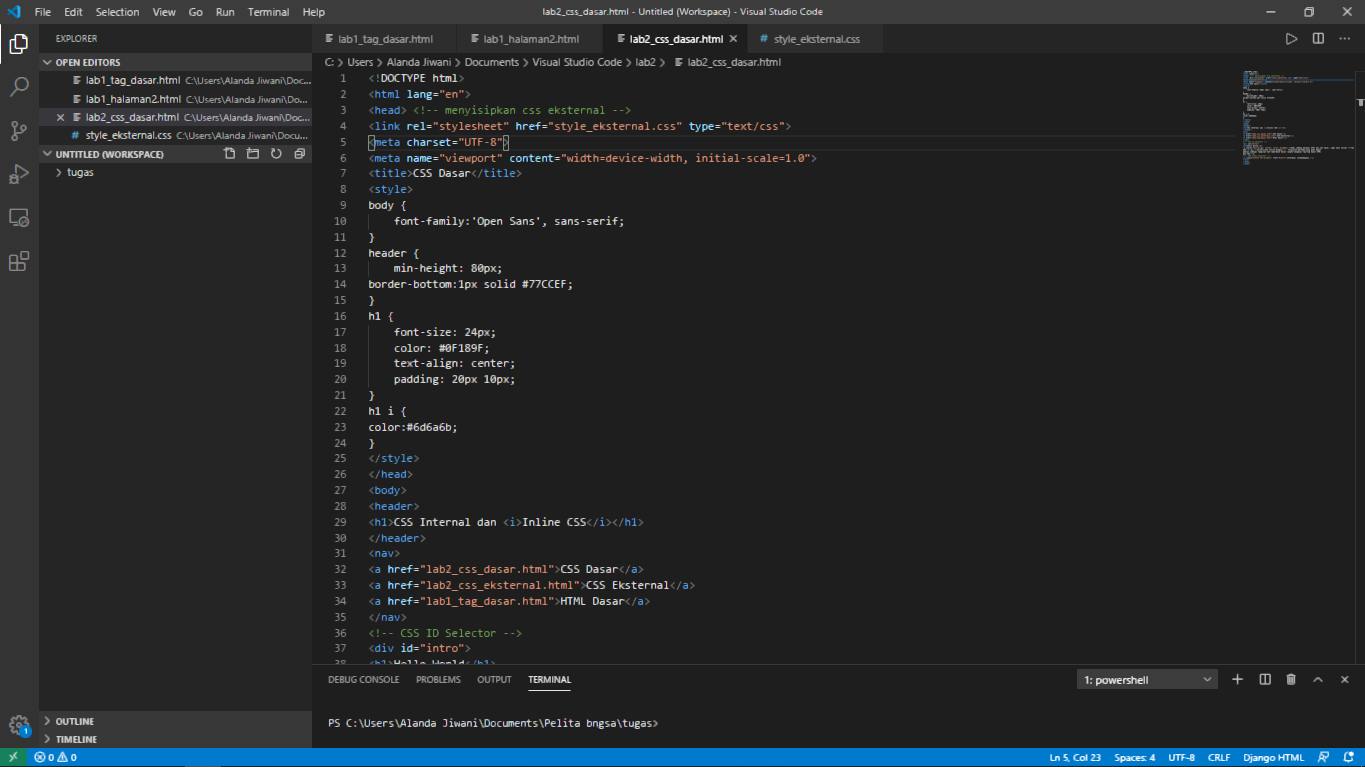Click the code minimap preview
The image size is (1365, 767).
[1298, 117]
